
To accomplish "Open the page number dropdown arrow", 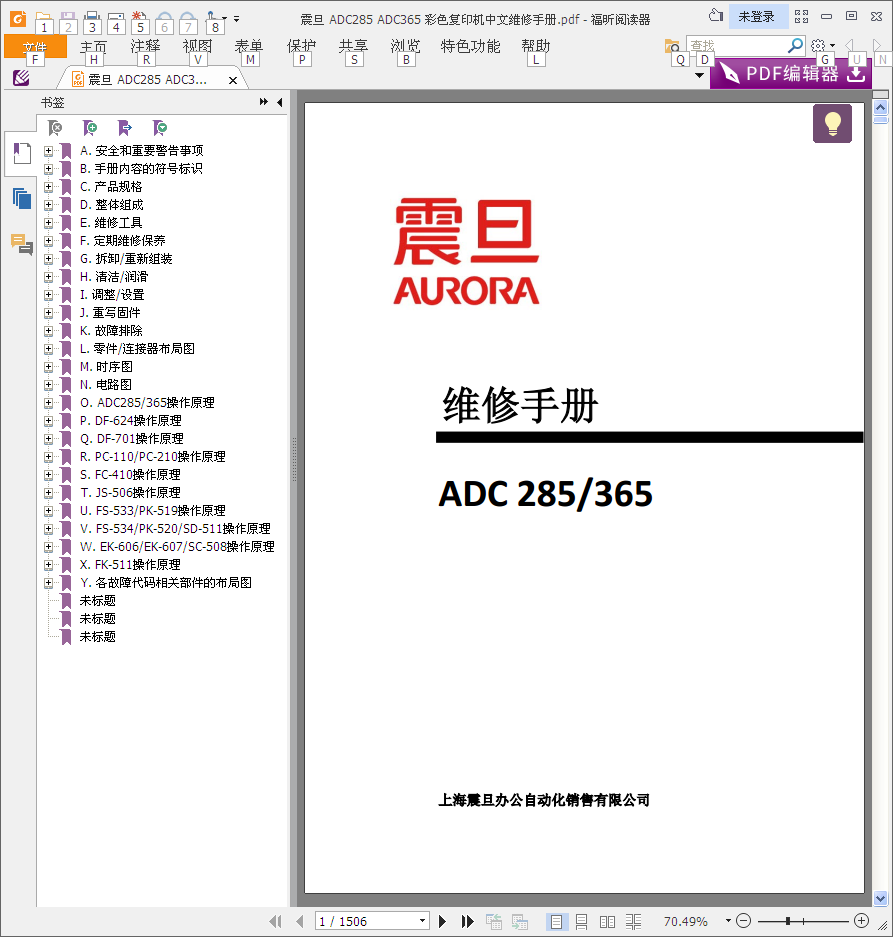I will [422, 921].
